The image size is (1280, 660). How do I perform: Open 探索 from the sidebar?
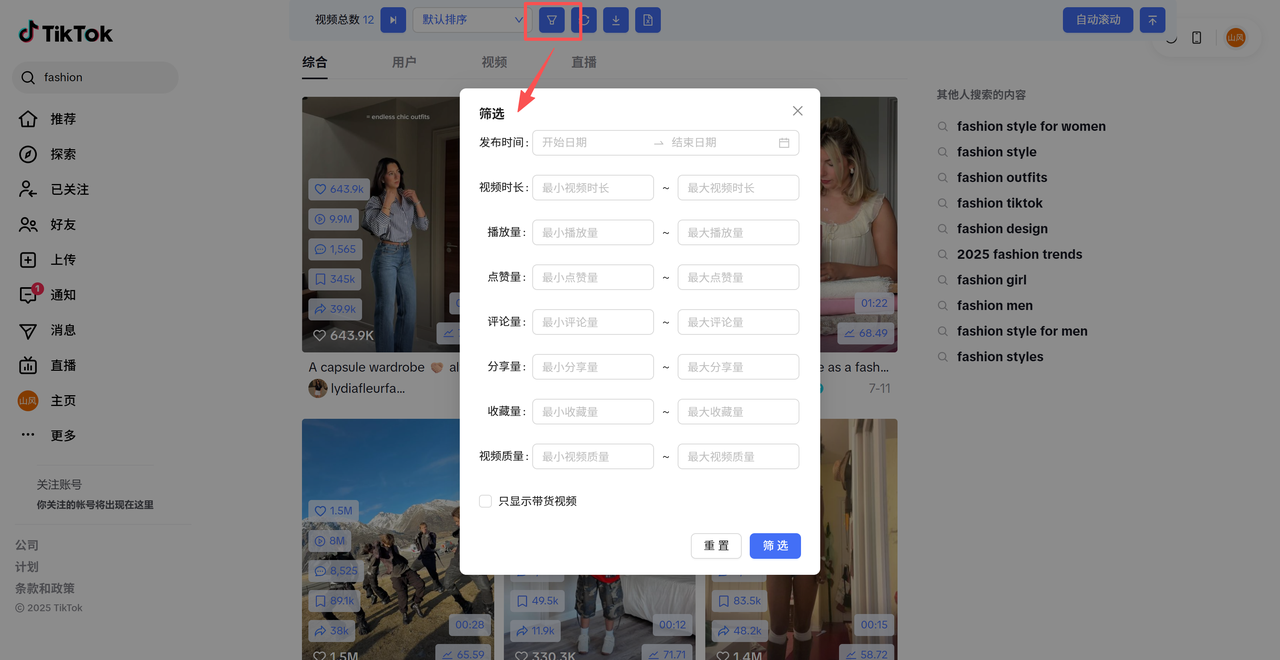click(x=62, y=154)
